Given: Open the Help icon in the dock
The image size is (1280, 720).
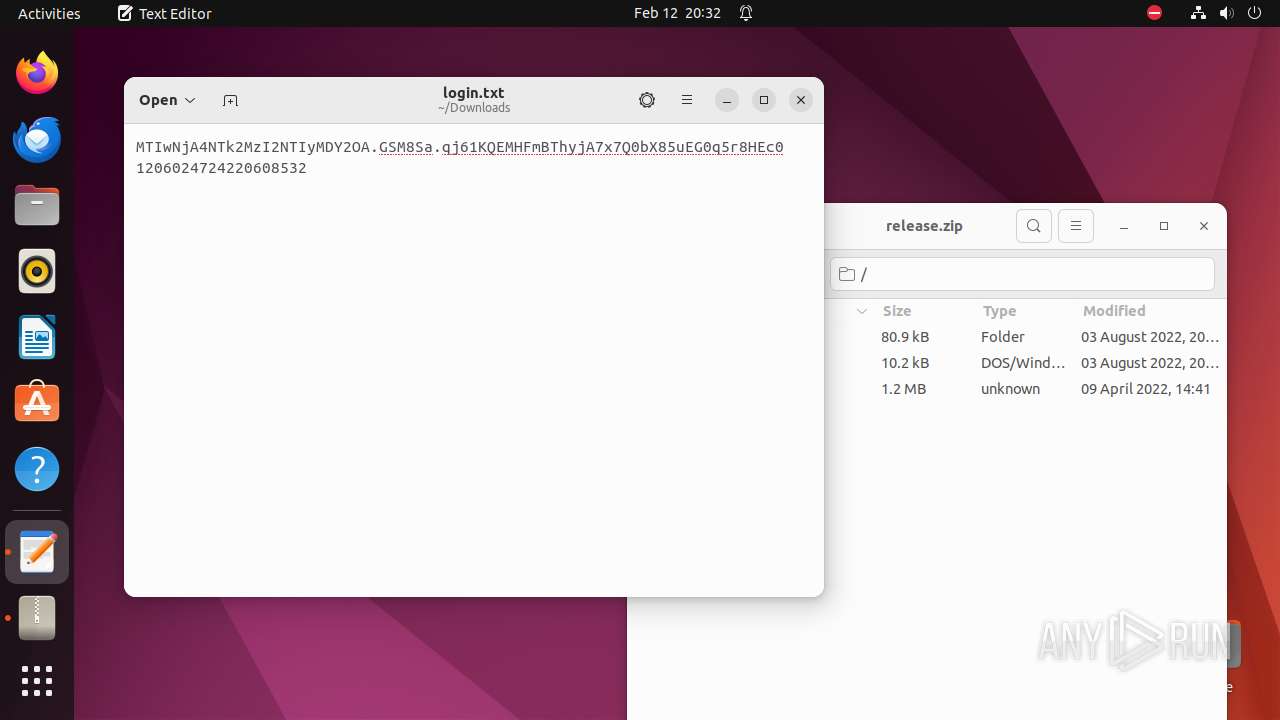Looking at the screenshot, I should (37, 469).
